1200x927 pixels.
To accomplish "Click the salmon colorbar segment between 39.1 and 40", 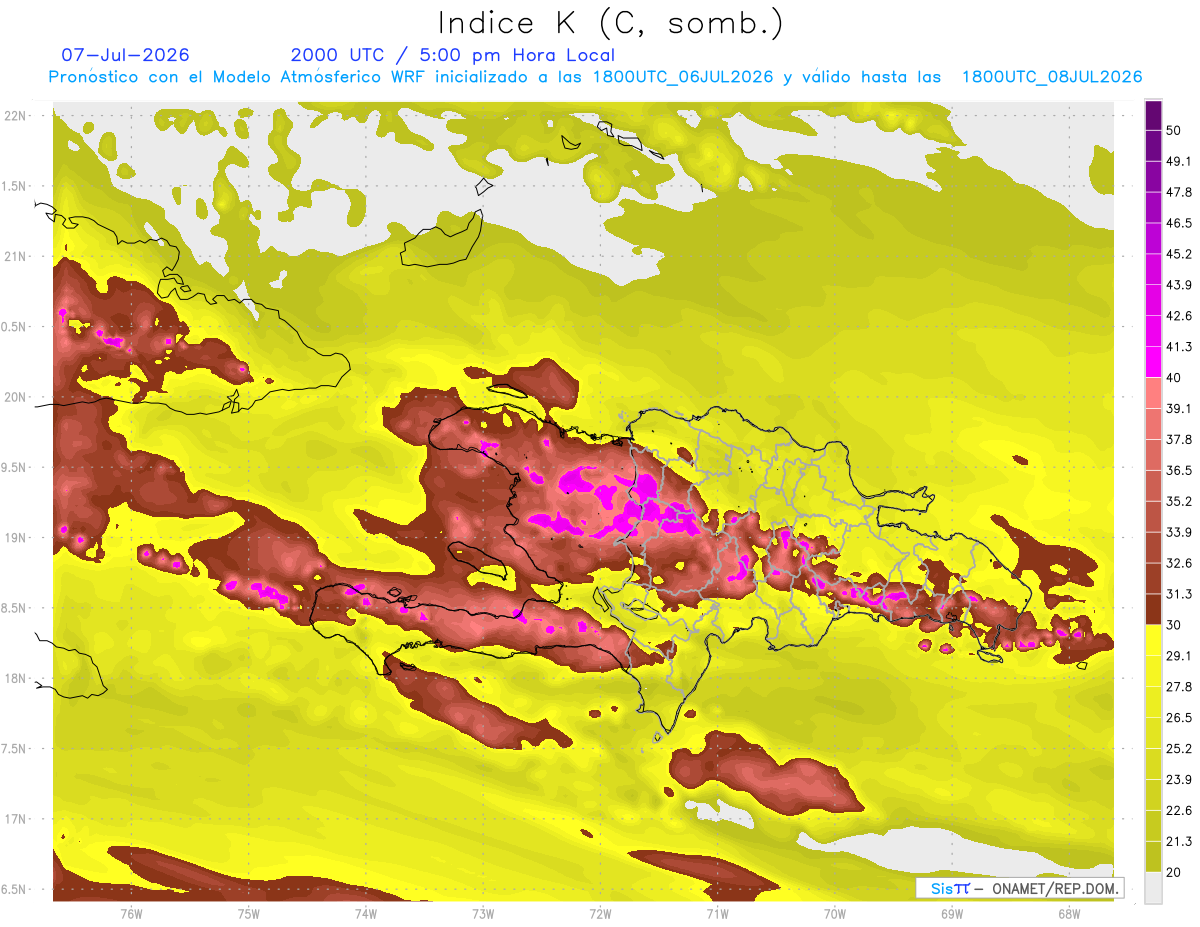I will 1153,393.
